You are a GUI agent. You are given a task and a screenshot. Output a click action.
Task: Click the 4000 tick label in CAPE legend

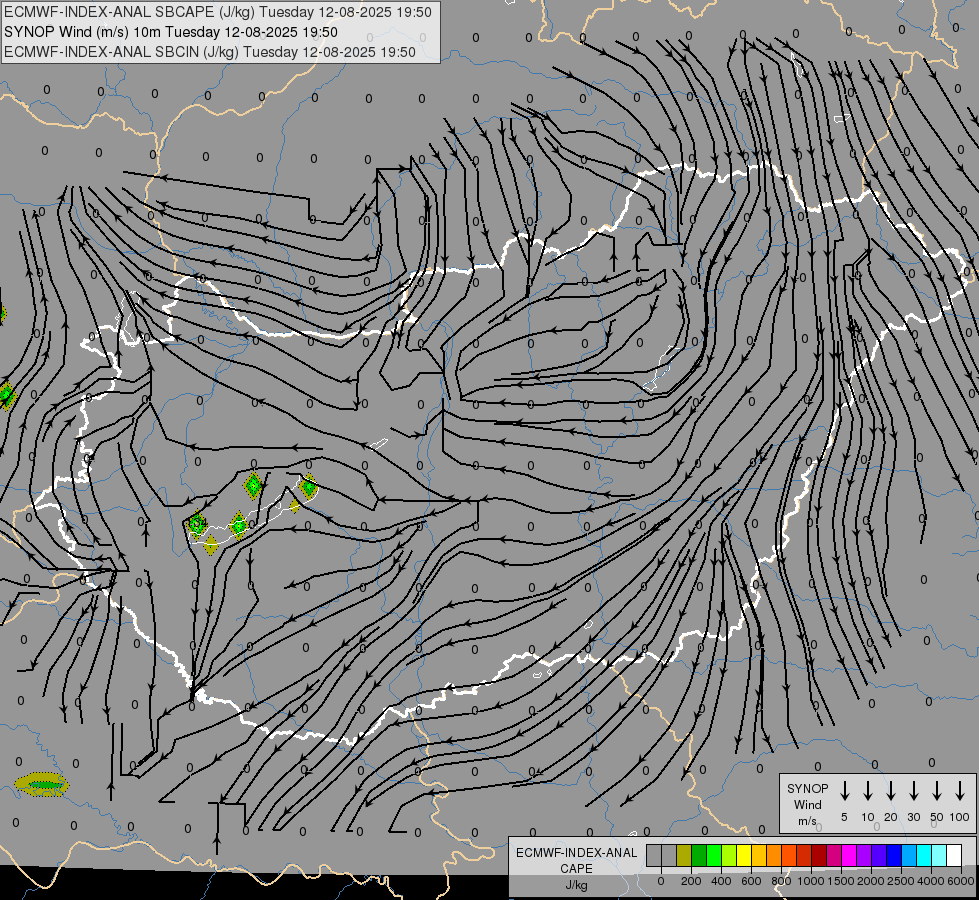point(930,881)
